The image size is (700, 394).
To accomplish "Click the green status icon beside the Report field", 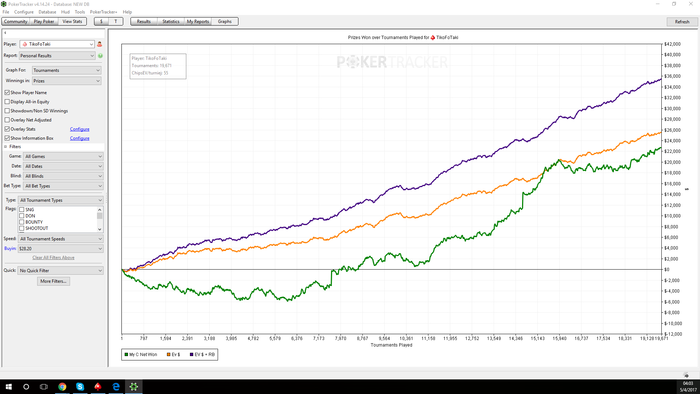I will pyautogui.click(x=100, y=56).
